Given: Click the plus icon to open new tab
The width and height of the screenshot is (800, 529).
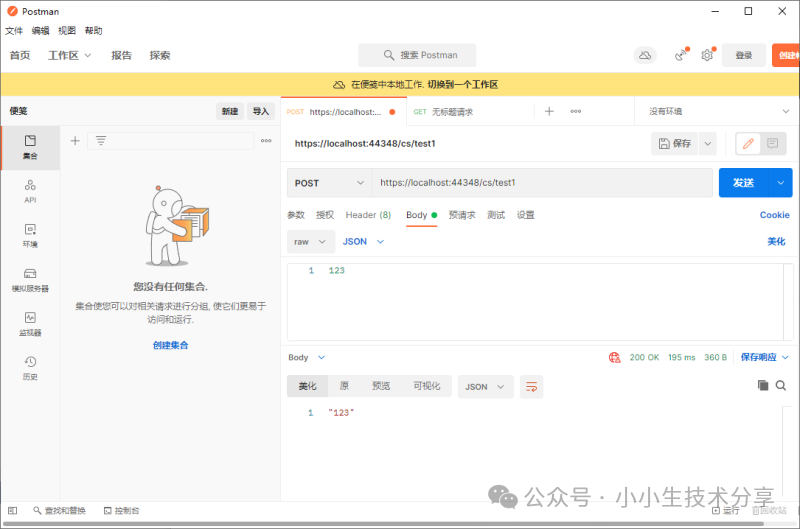Looking at the screenshot, I should coord(549,112).
